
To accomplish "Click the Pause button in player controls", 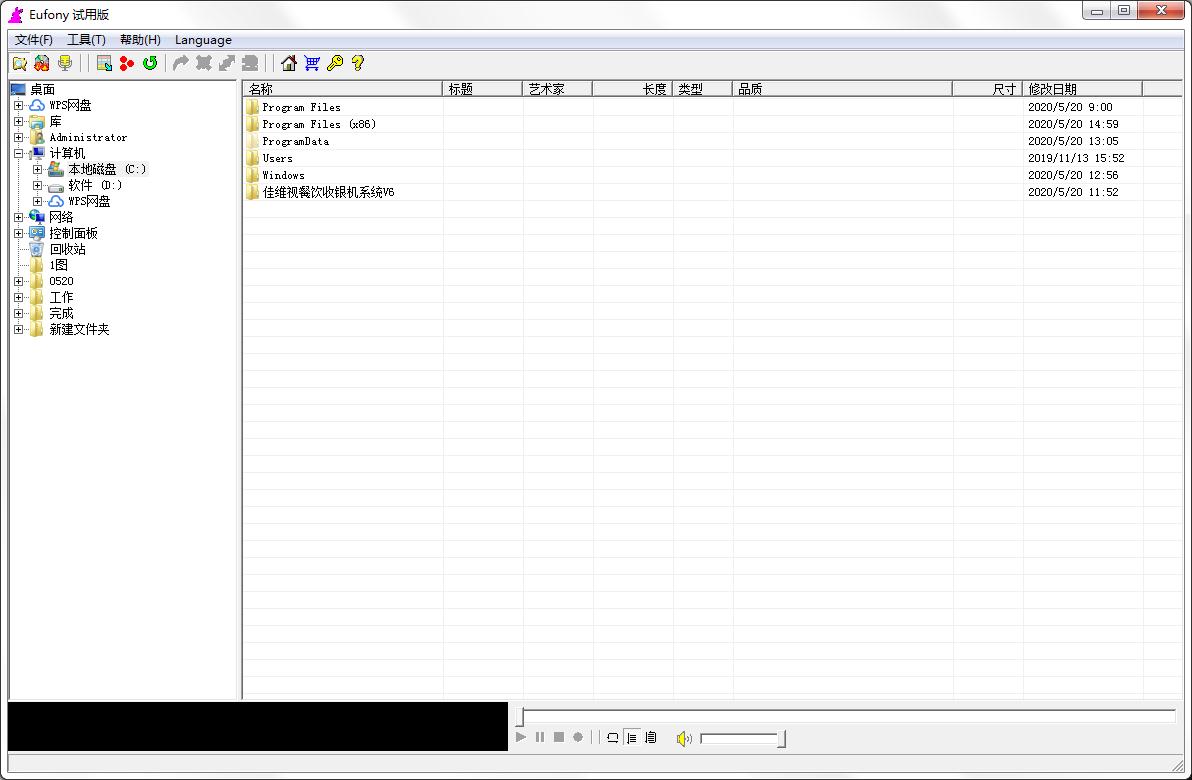I will (540, 737).
